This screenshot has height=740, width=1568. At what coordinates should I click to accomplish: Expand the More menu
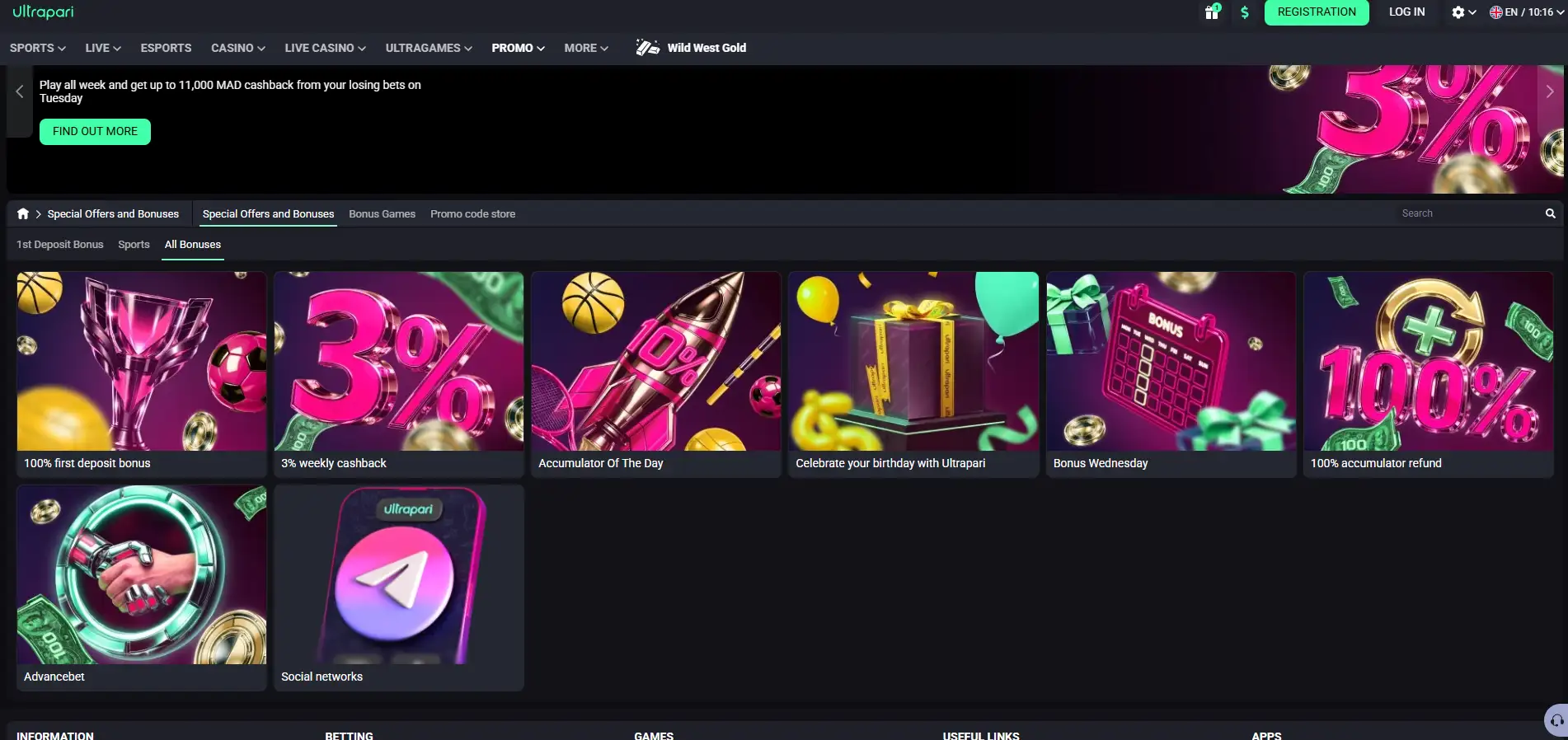pyautogui.click(x=586, y=48)
